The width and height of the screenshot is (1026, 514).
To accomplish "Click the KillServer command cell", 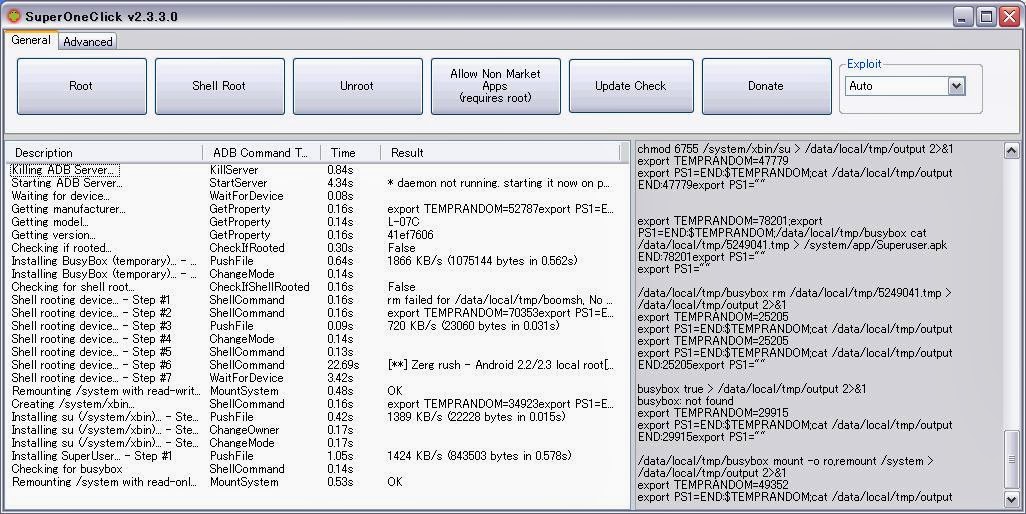I will pyautogui.click(x=234, y=170).
